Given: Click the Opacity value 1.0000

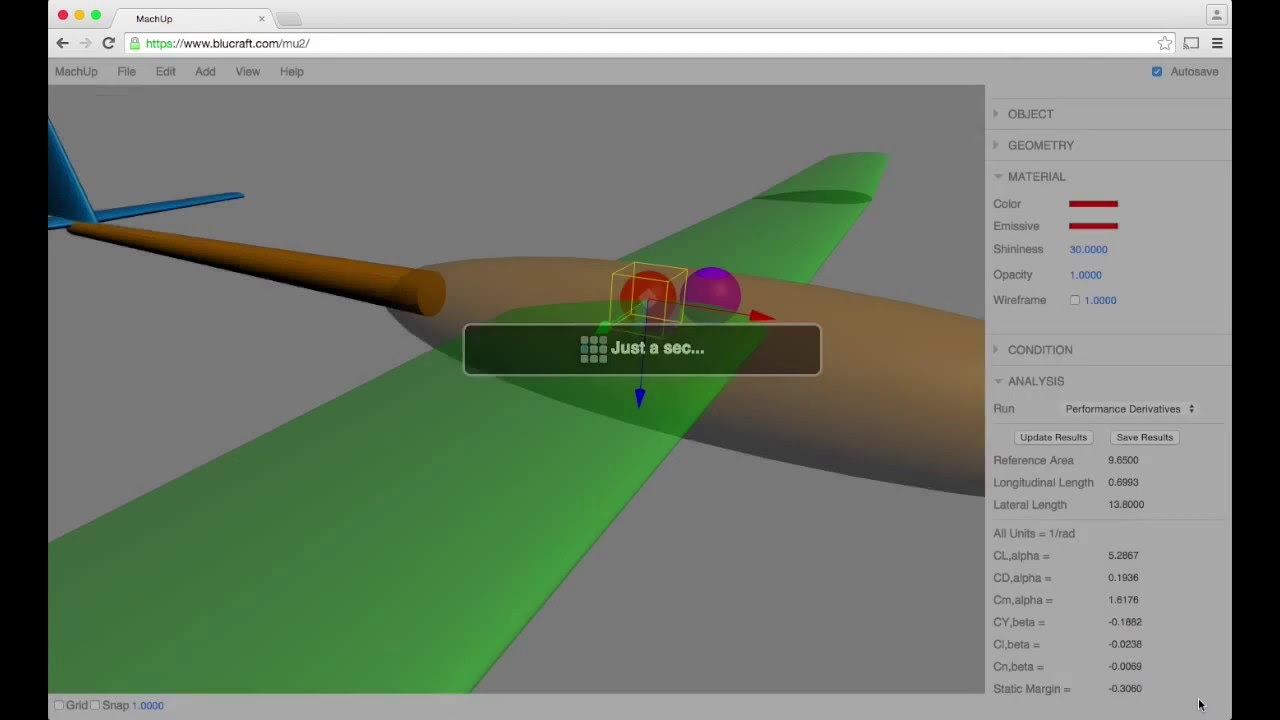Looking at the screenshot, I should click(1085, 275).
